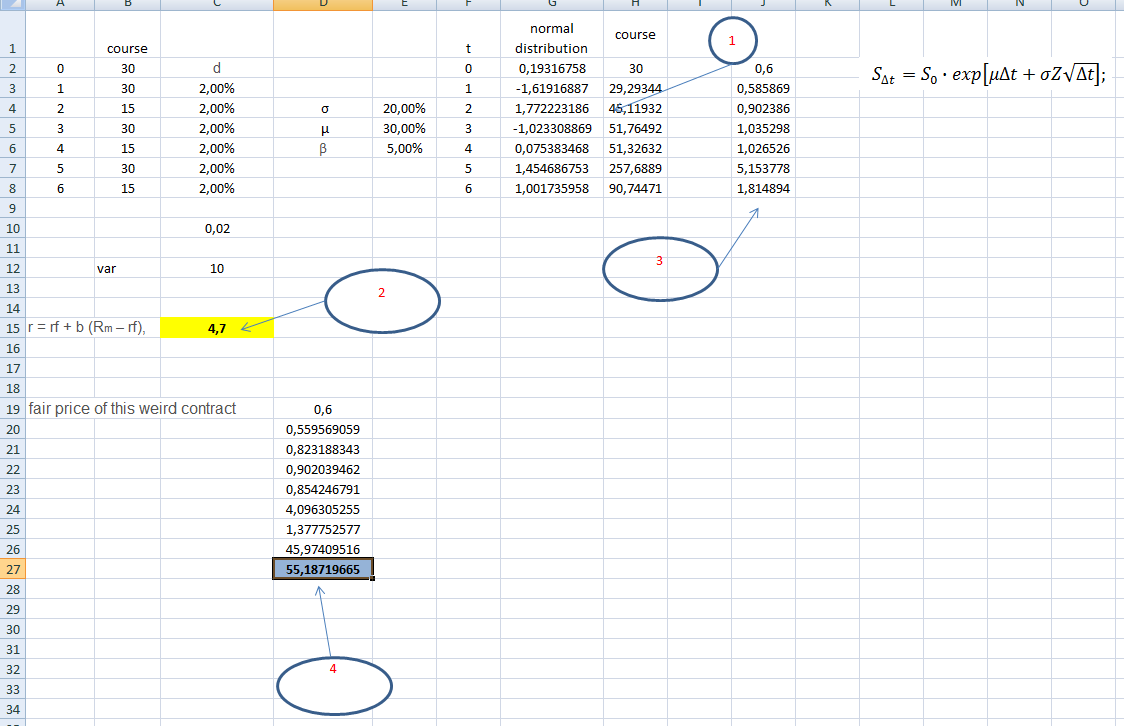Select the row 15 header
The image size is (1124, 726).
13,328
